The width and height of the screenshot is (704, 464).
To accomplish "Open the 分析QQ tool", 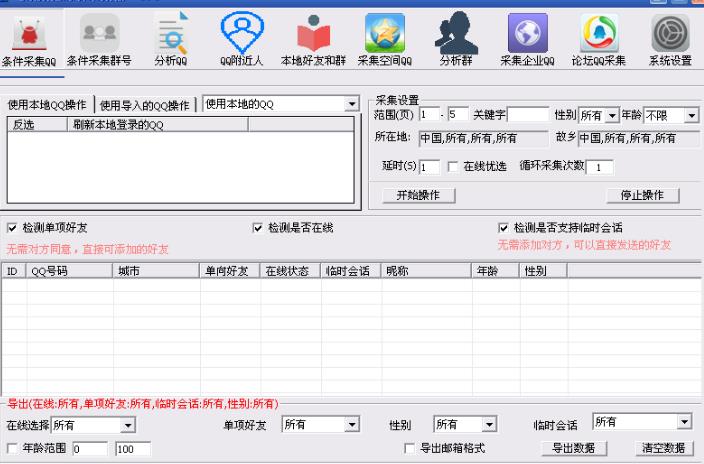I will click(x=171, y=41).
